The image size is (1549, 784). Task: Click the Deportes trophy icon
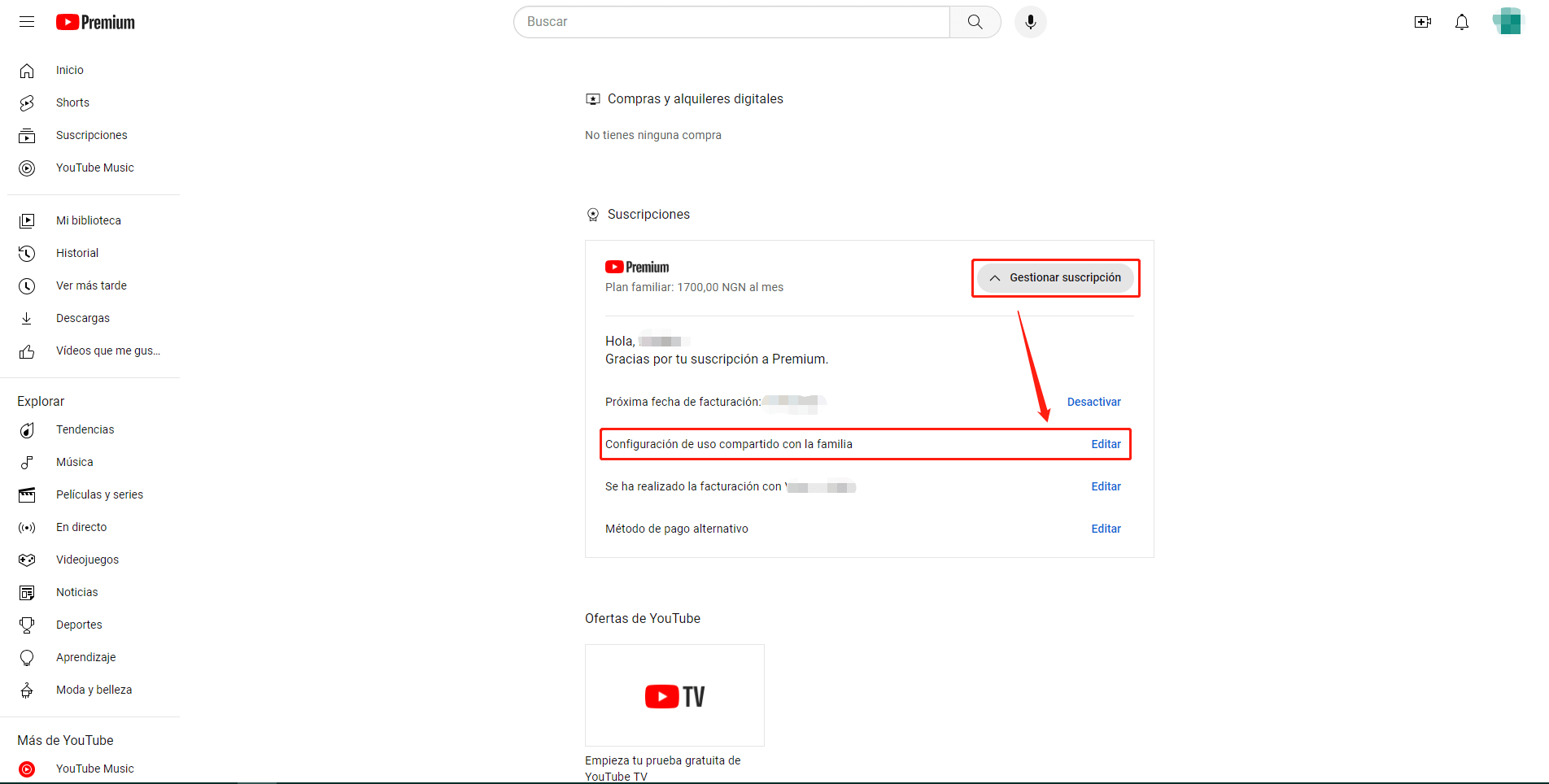(27, 625)
